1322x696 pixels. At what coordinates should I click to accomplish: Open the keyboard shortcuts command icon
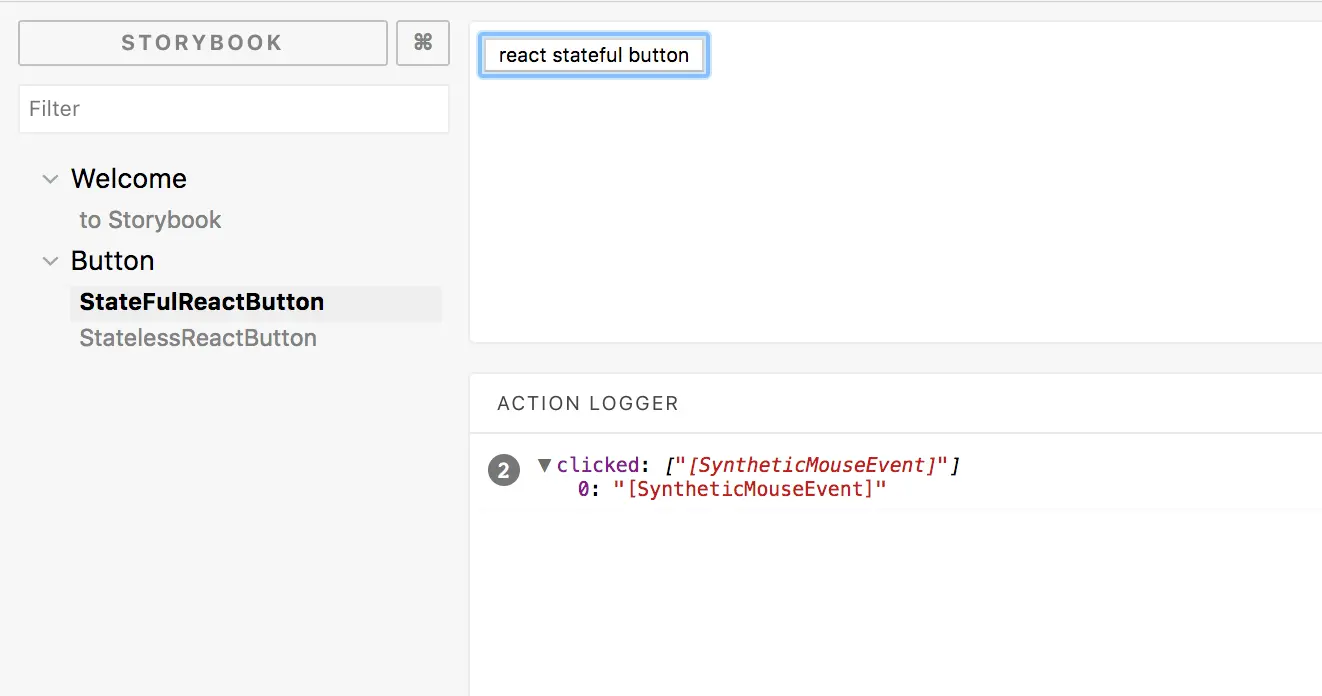tap(423, 43)
